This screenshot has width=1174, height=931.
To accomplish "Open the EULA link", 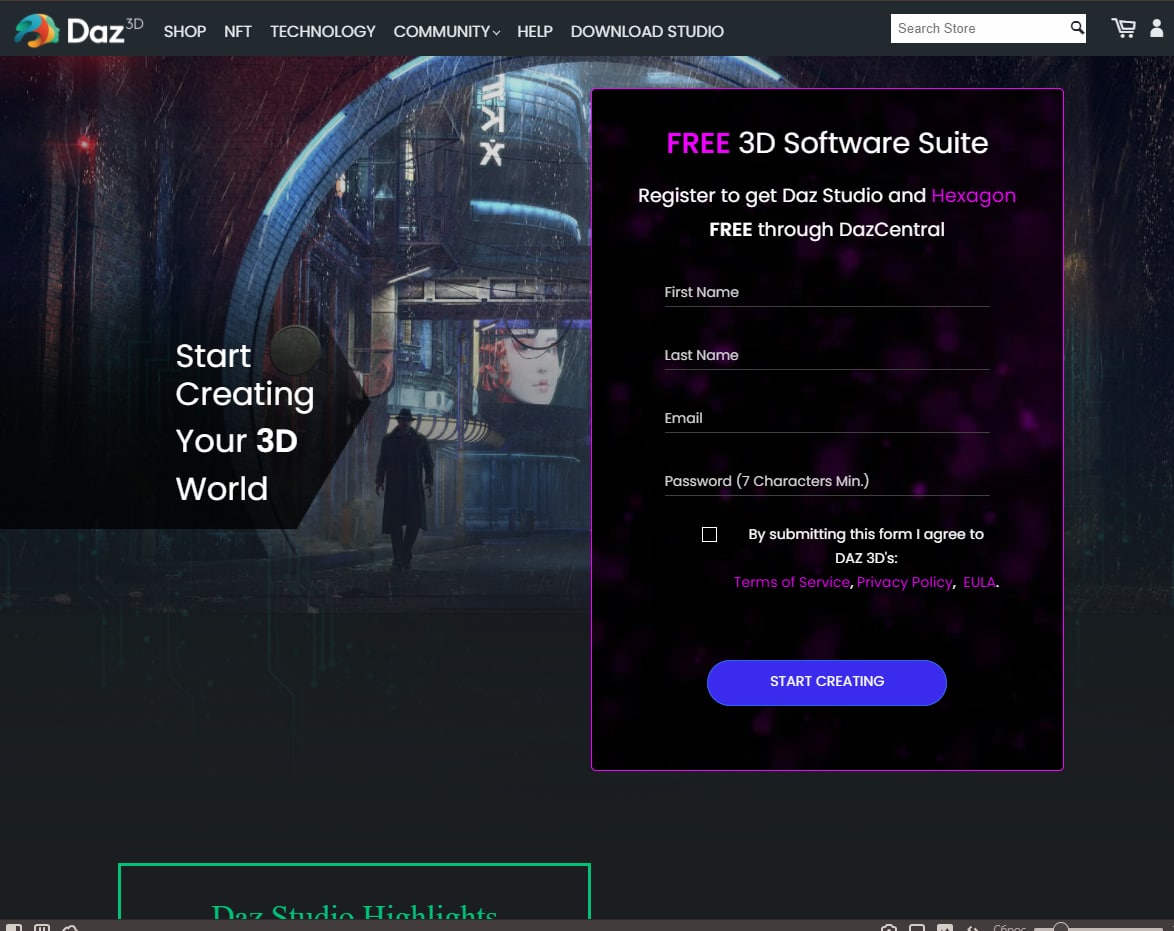I will click(979, 582).
